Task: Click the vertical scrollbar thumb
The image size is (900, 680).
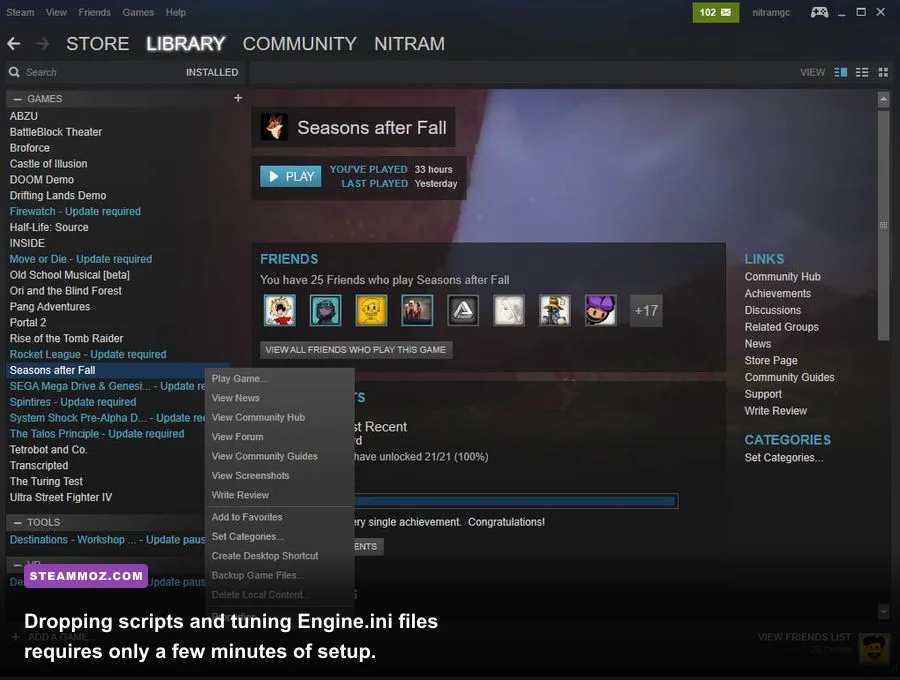Action: [883, 225]
